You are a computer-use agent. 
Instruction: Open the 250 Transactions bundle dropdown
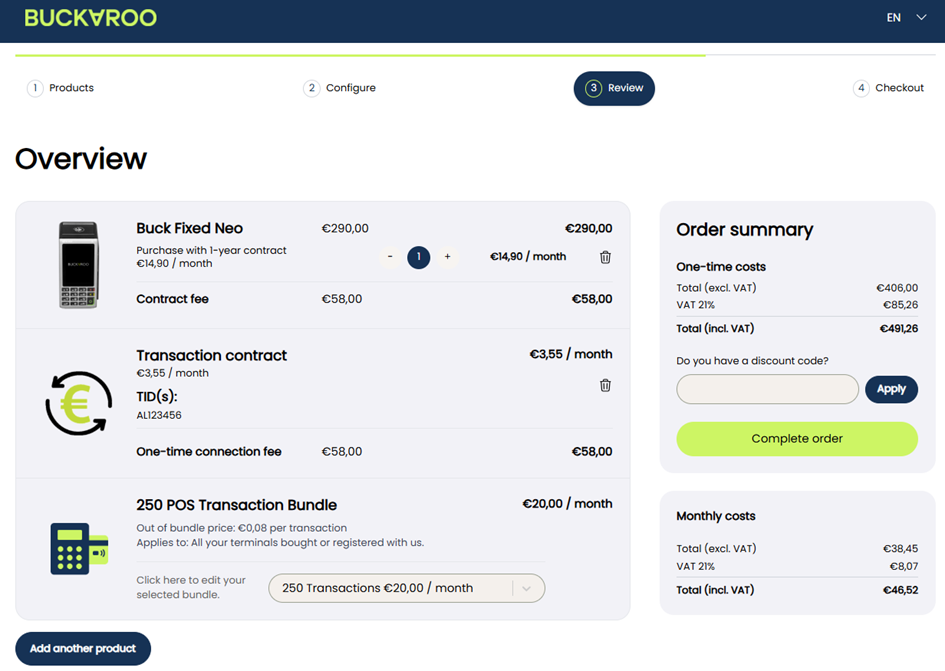[406, 588]
